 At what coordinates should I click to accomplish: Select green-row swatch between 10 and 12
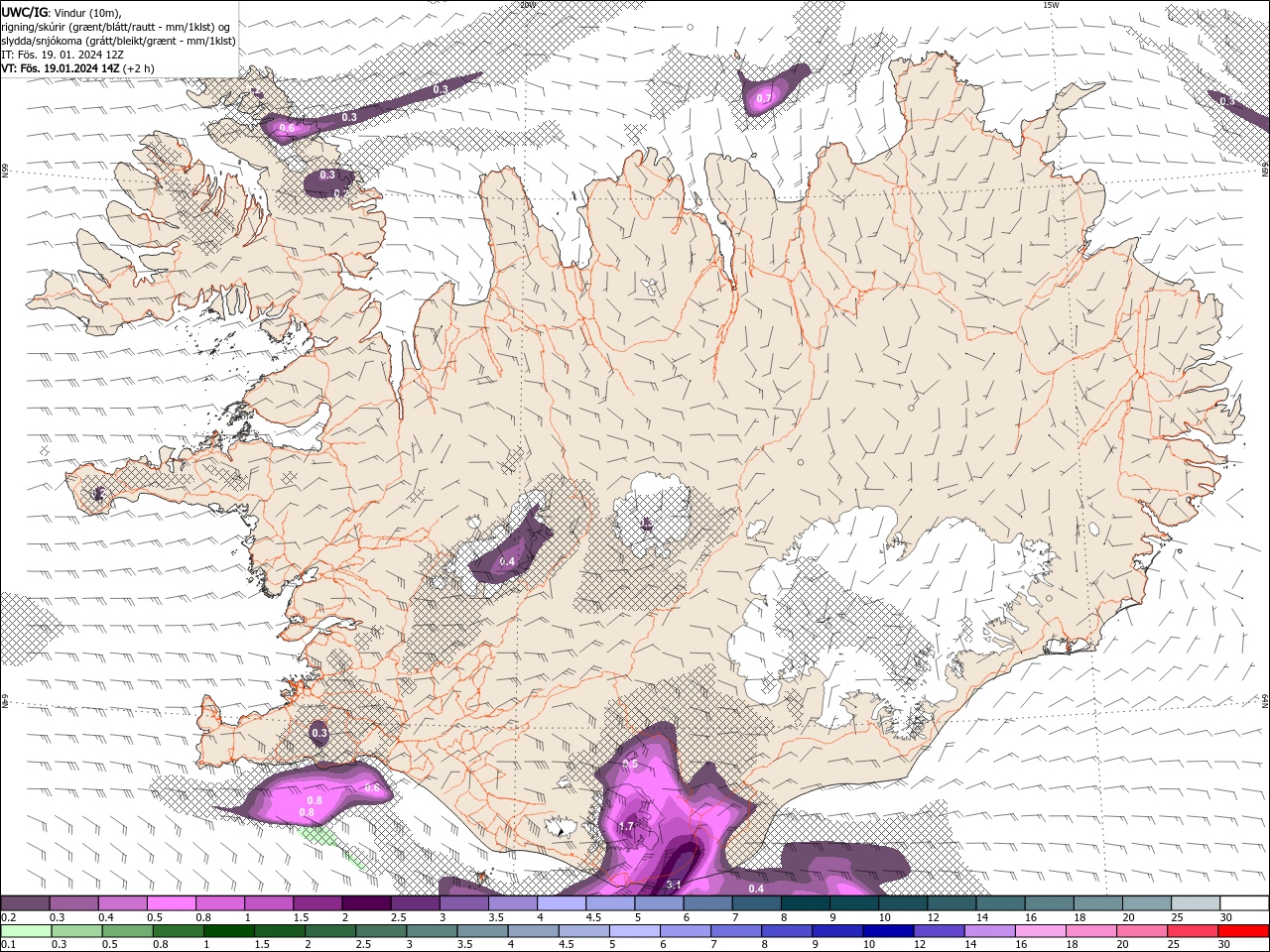(x=887, y=931)
